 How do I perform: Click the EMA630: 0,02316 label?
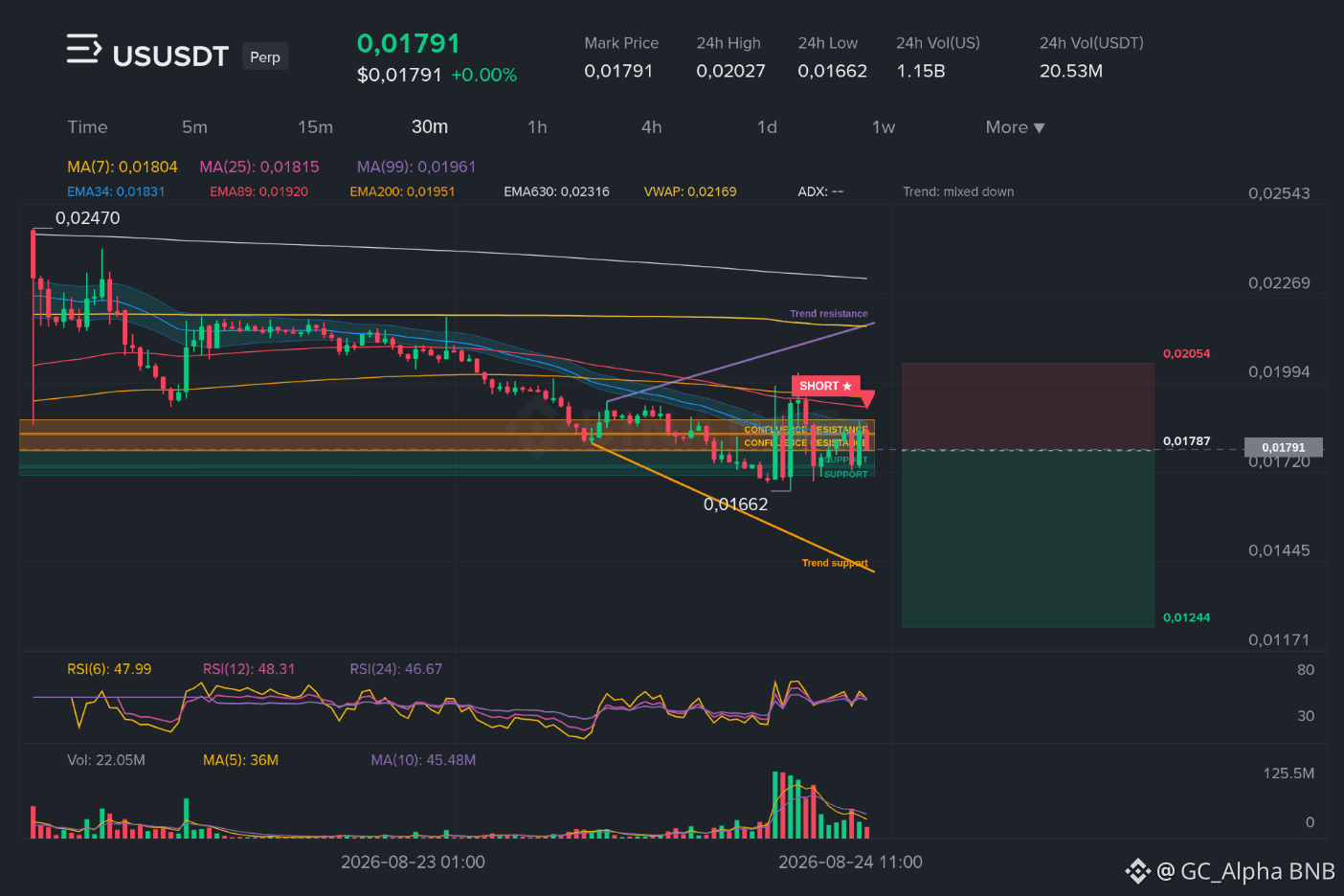tap(556, 191)
